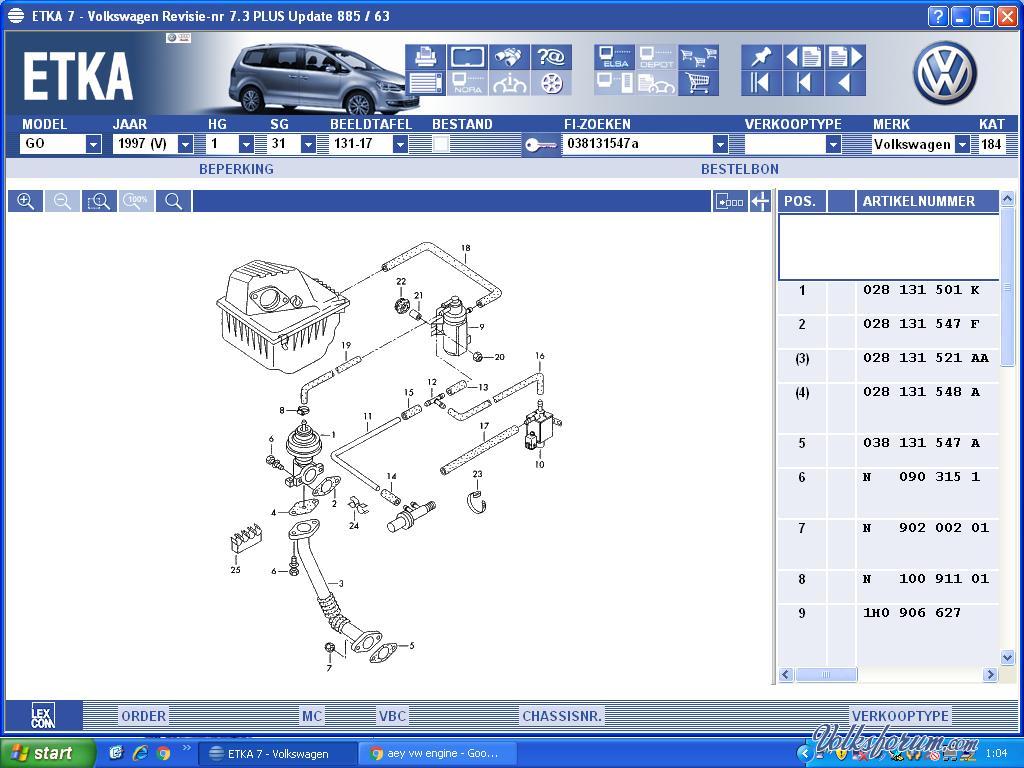Click the plain left arrow icon

click(x=846, y=83)
